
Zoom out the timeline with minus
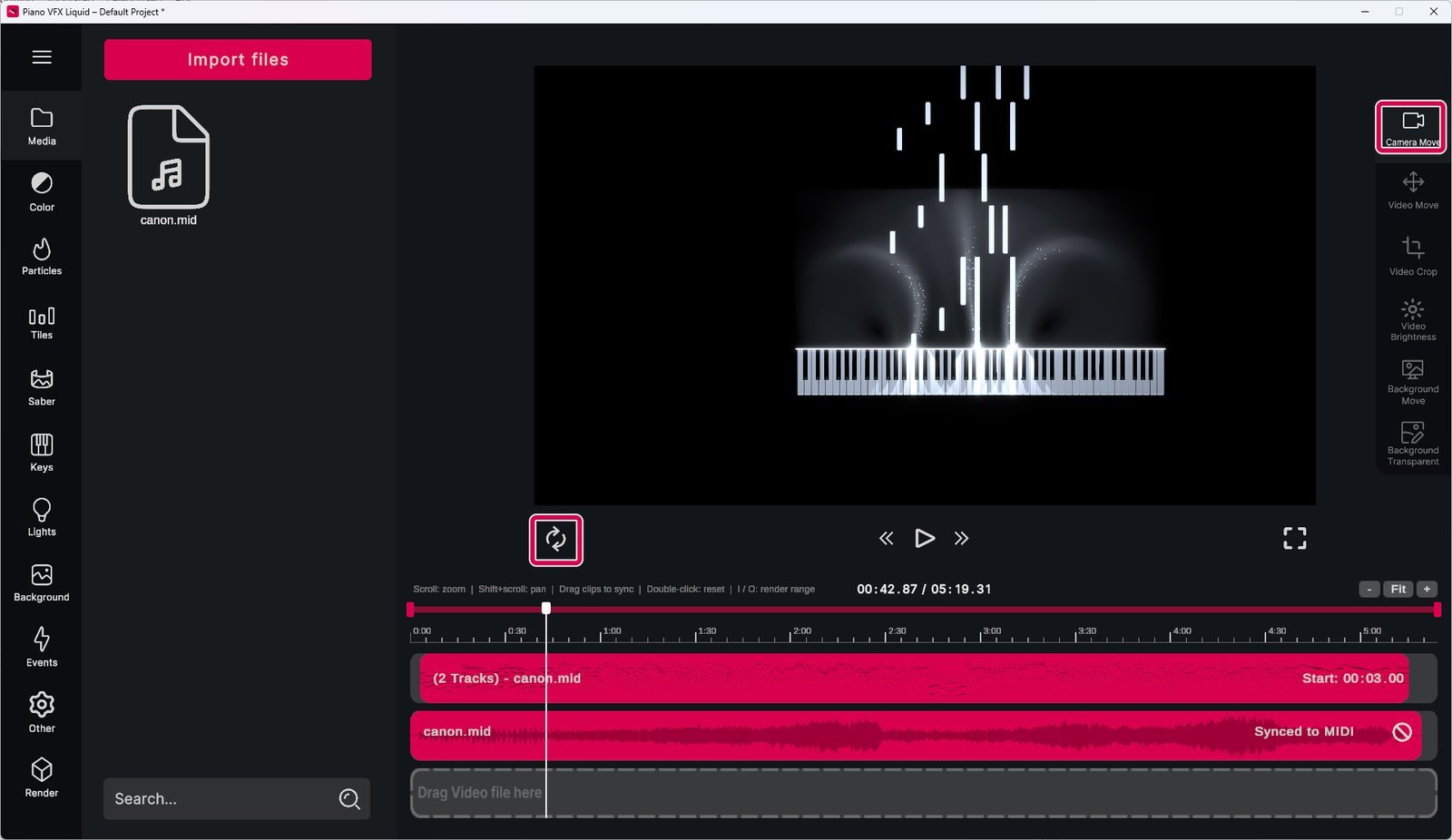click(1369, 590)
